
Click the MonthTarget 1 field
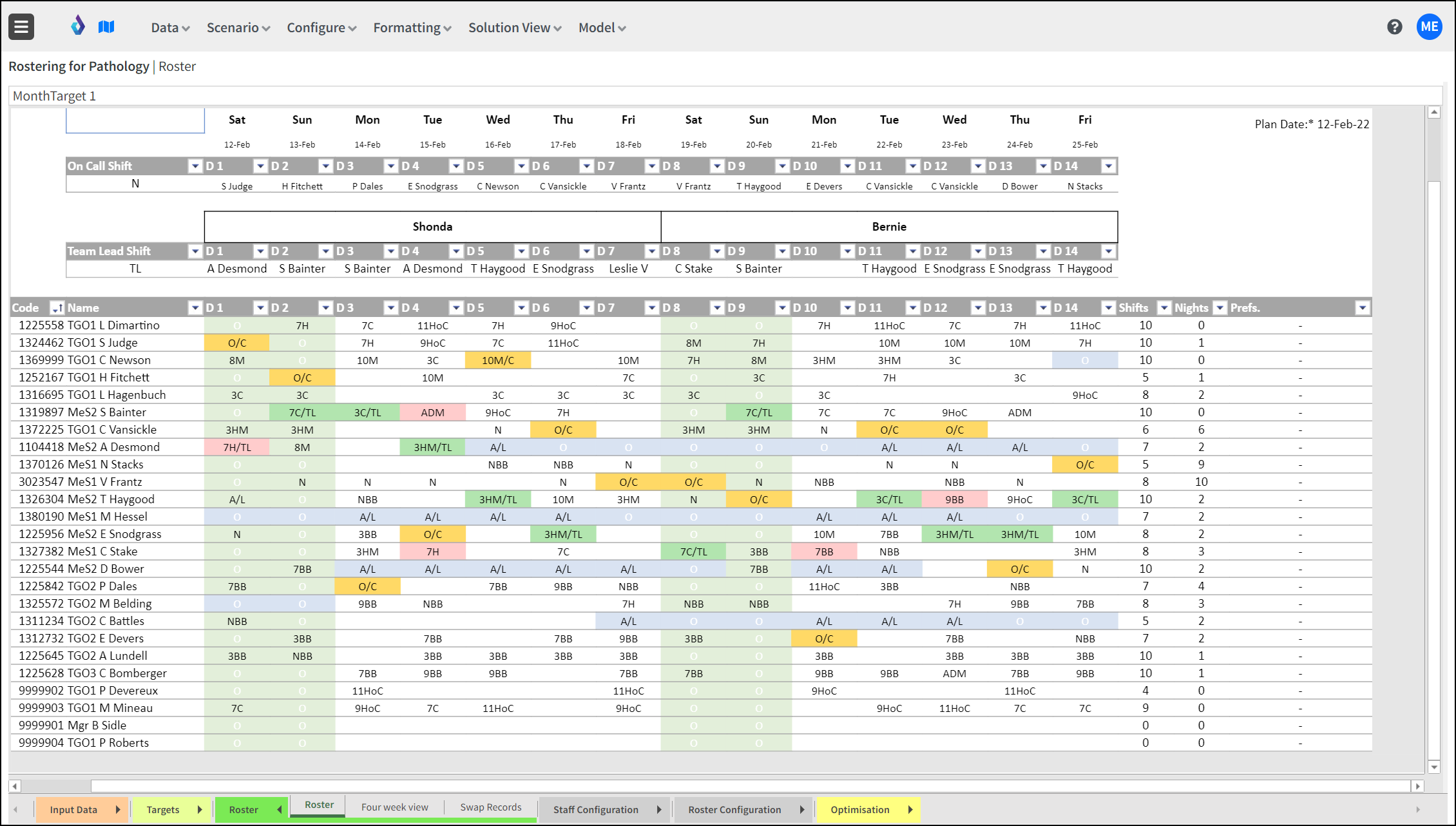pyautogui.click(x=725, y=96)
